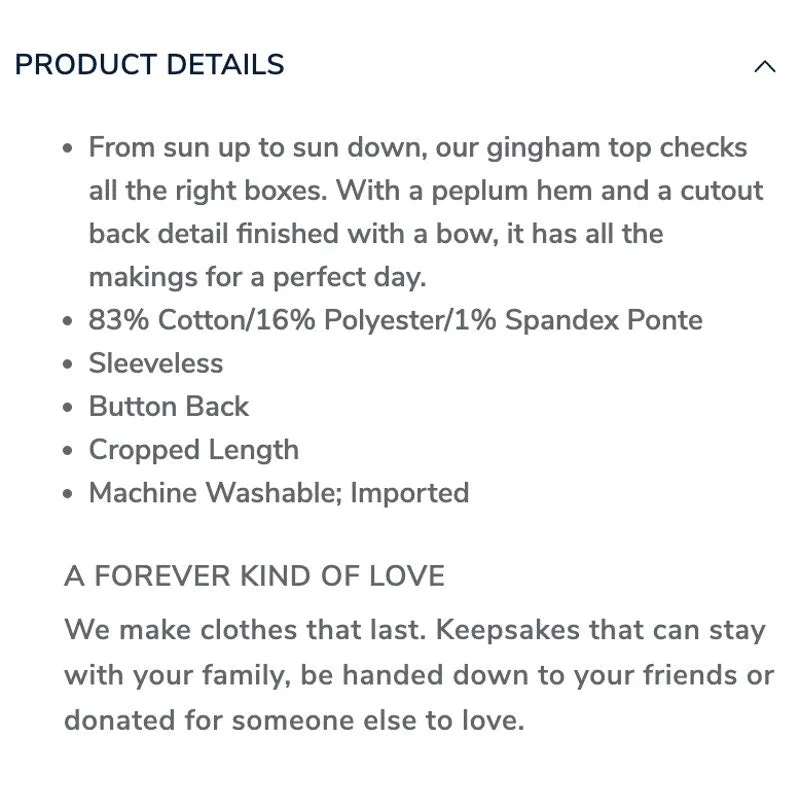Click the 83% Cotton fabric composition text
The image size is (800, 800).
point(395,320)
